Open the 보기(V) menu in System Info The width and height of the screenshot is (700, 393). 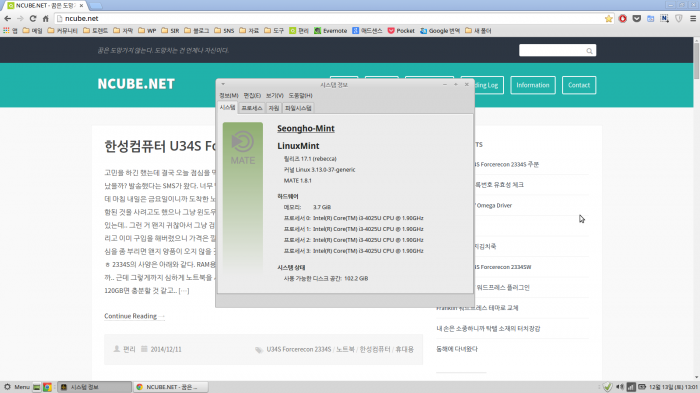pyautogui.click(x=275, y=96)
